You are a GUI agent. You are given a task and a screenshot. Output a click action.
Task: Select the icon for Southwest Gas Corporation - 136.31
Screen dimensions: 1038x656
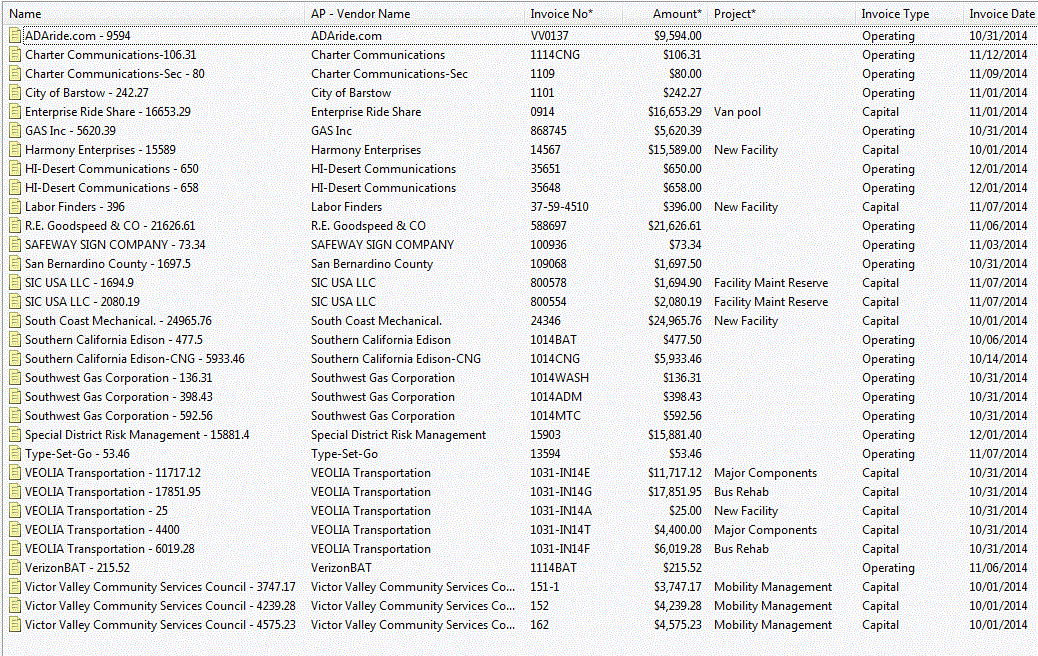point(15,378)
